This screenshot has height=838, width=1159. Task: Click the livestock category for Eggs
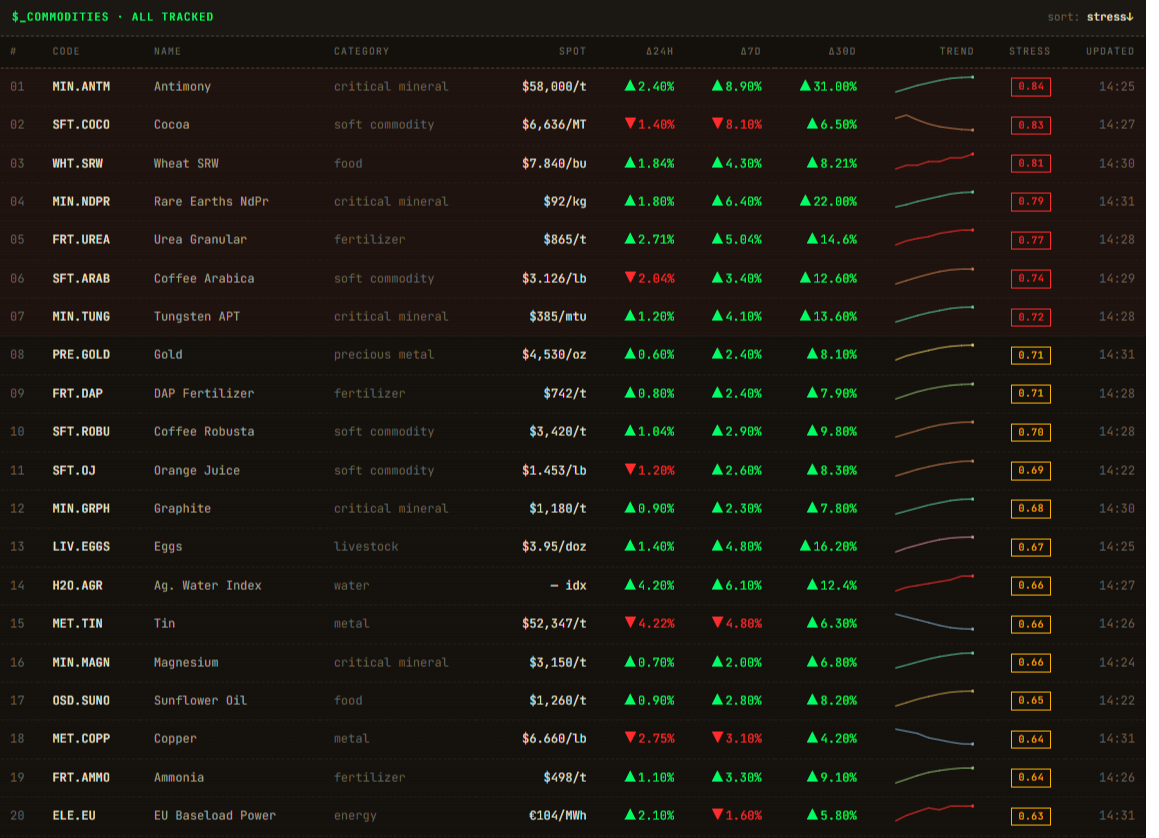(x=366, y=547)
